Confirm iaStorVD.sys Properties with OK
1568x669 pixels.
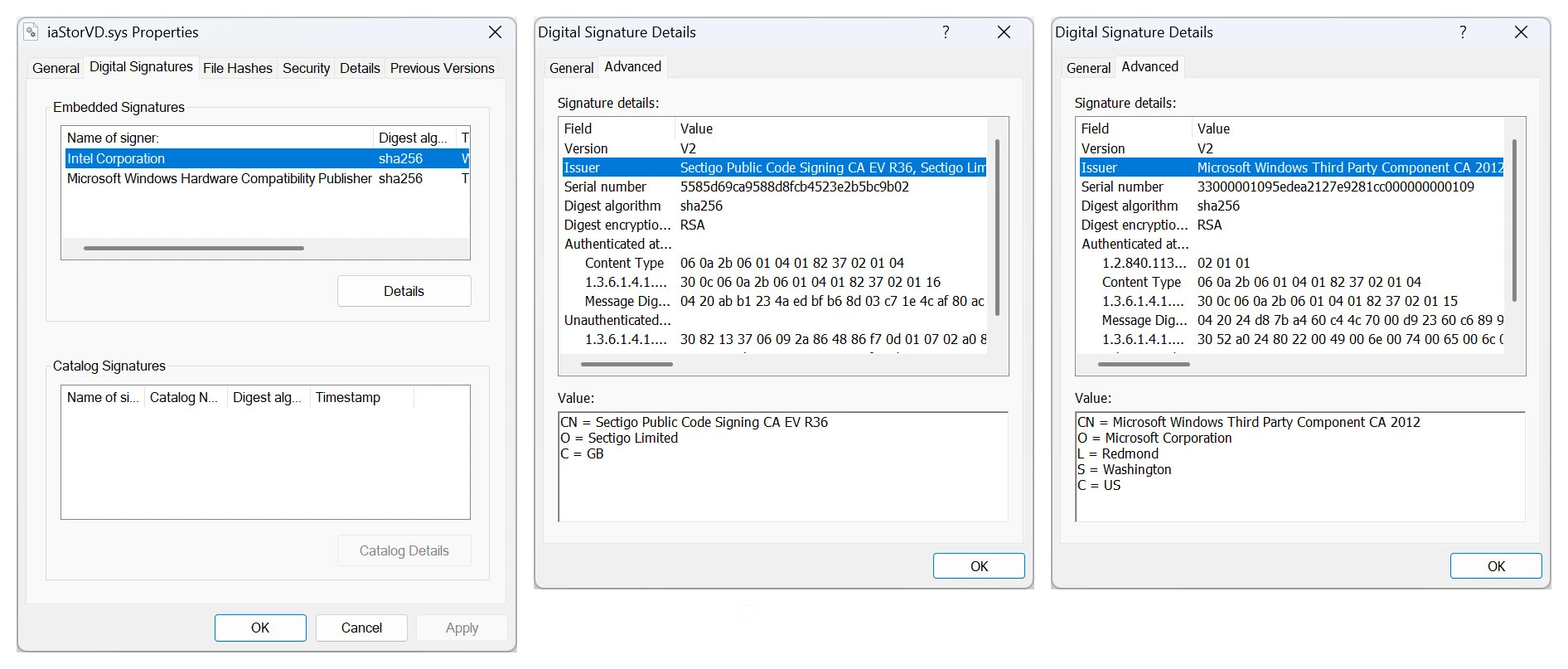click(260, 628)
